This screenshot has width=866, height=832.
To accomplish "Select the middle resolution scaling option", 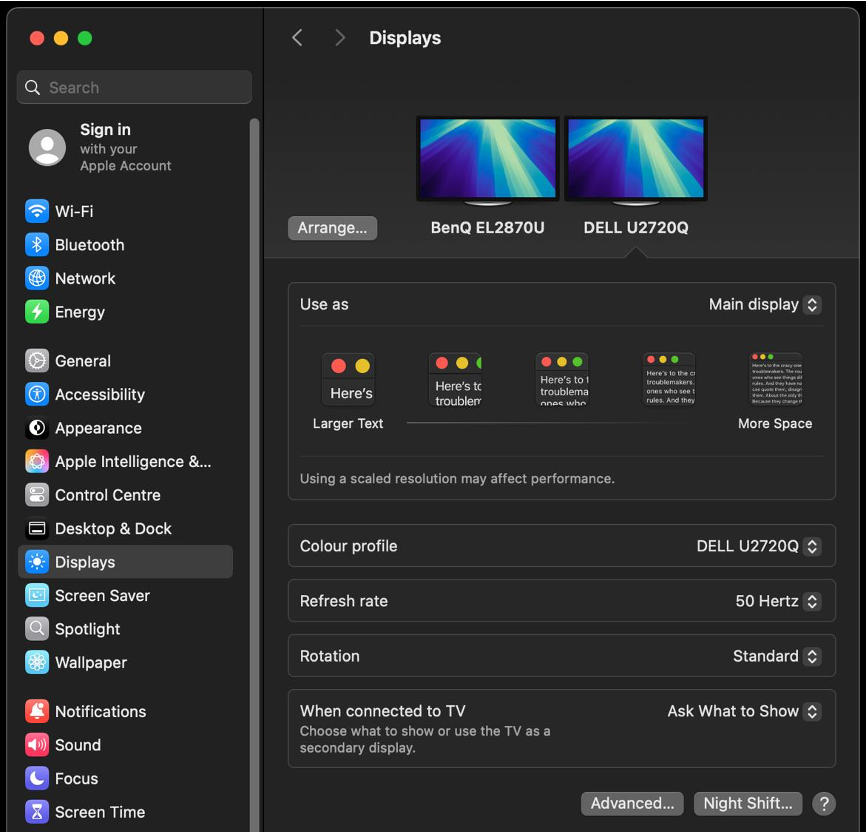I will click(562, 379).
